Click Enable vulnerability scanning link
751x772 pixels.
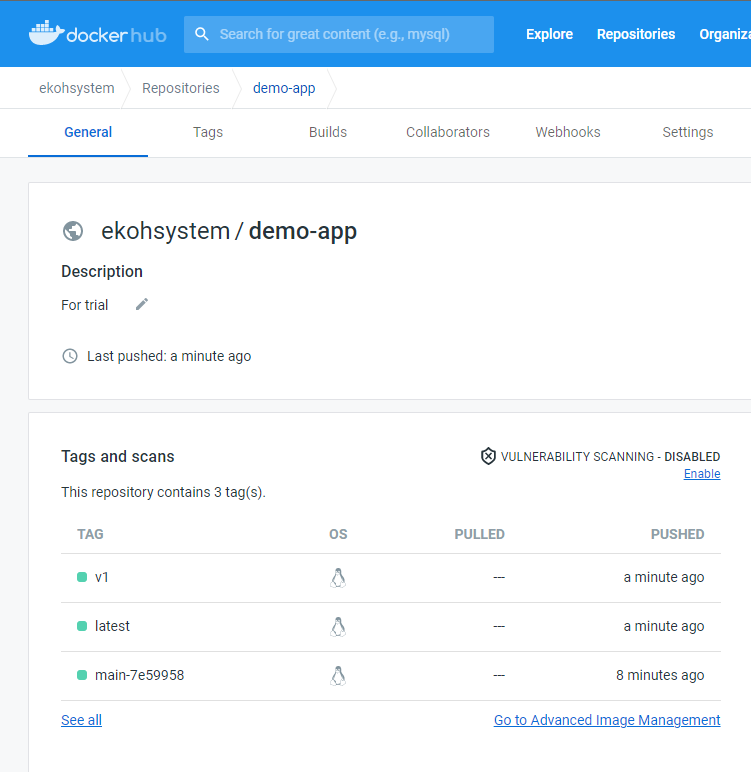pyautogui.click(x=702, y=474)
